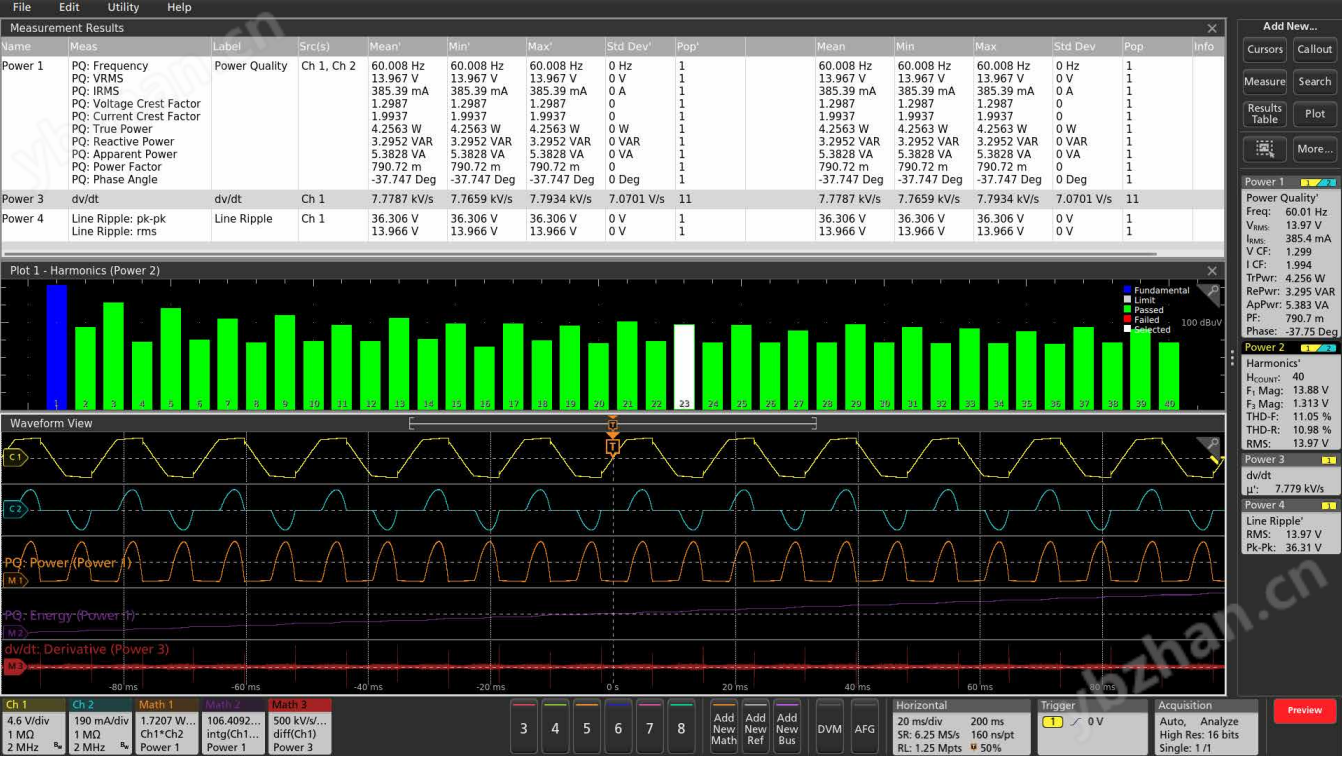Select the blue fundamental harmonic bar 1

pos(56,347)
